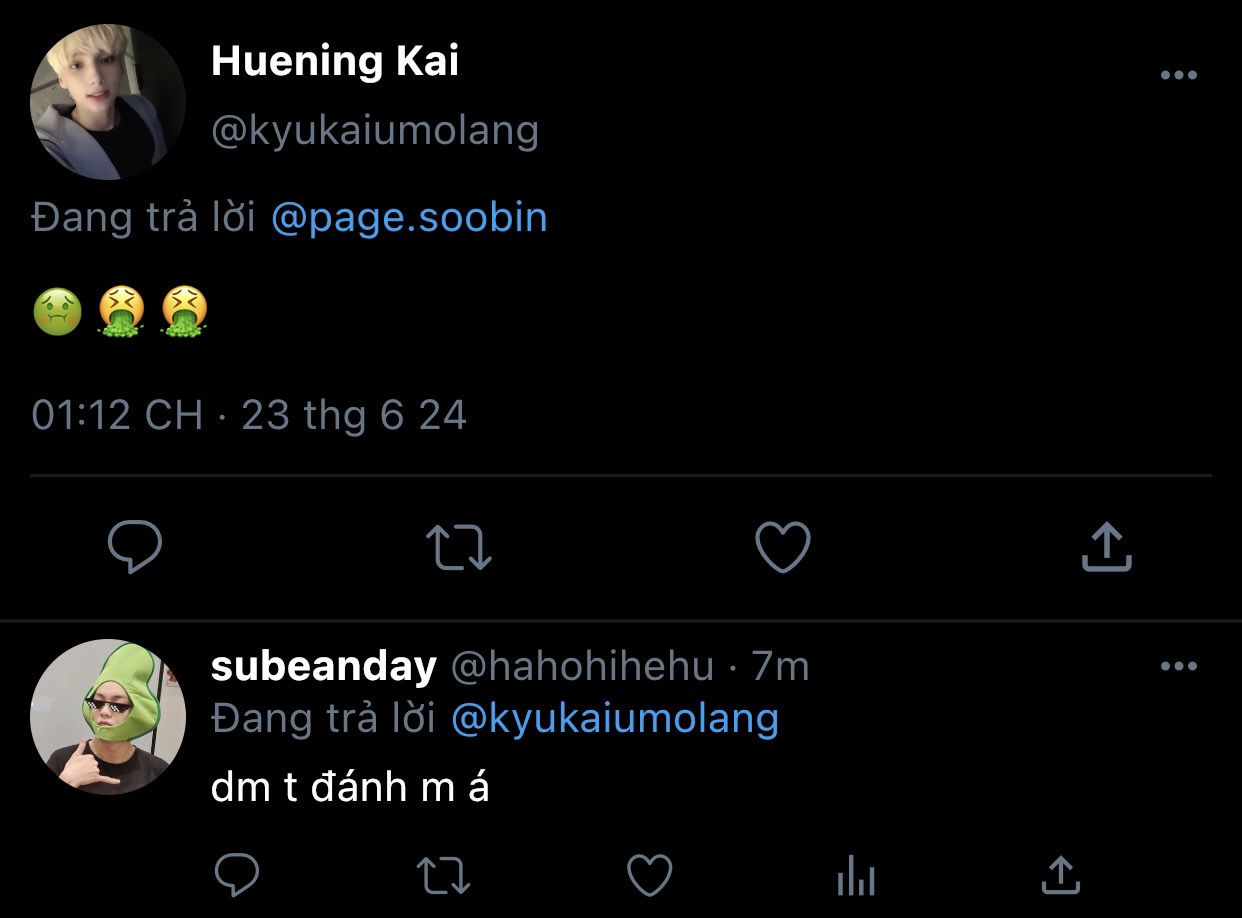1242x918 pixels.
Task: Open the @page.soobin mention link
Action: tap(409, 218)
